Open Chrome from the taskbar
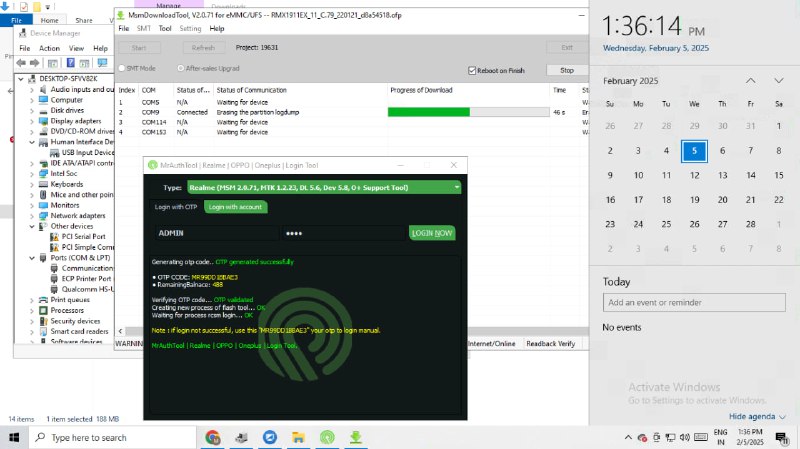Viewport: 800px width, 449px height. [x=213, y=437]
